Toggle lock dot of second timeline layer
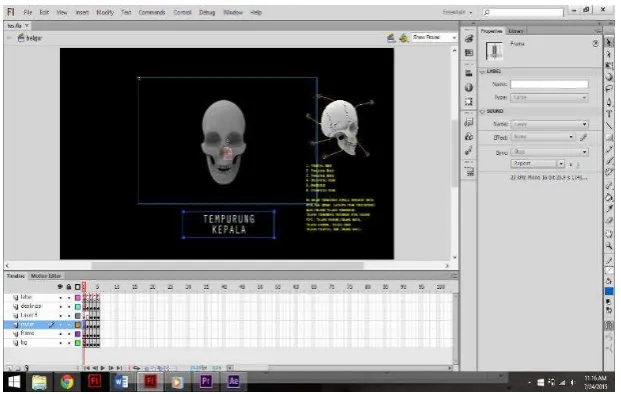621x394 pixels. pyautogui.click(x=69, y=306)
